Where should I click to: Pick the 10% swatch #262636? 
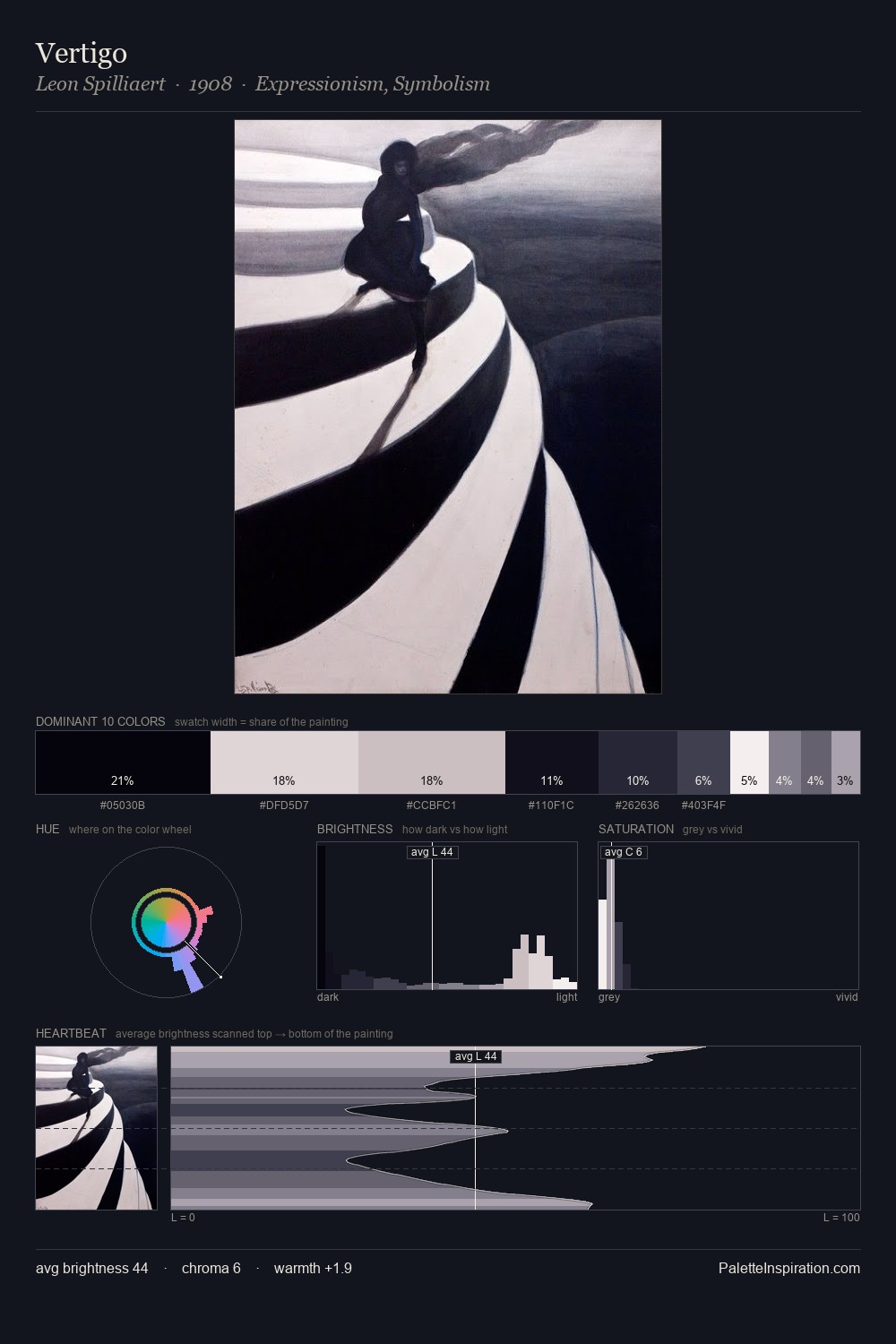[638, 762]
